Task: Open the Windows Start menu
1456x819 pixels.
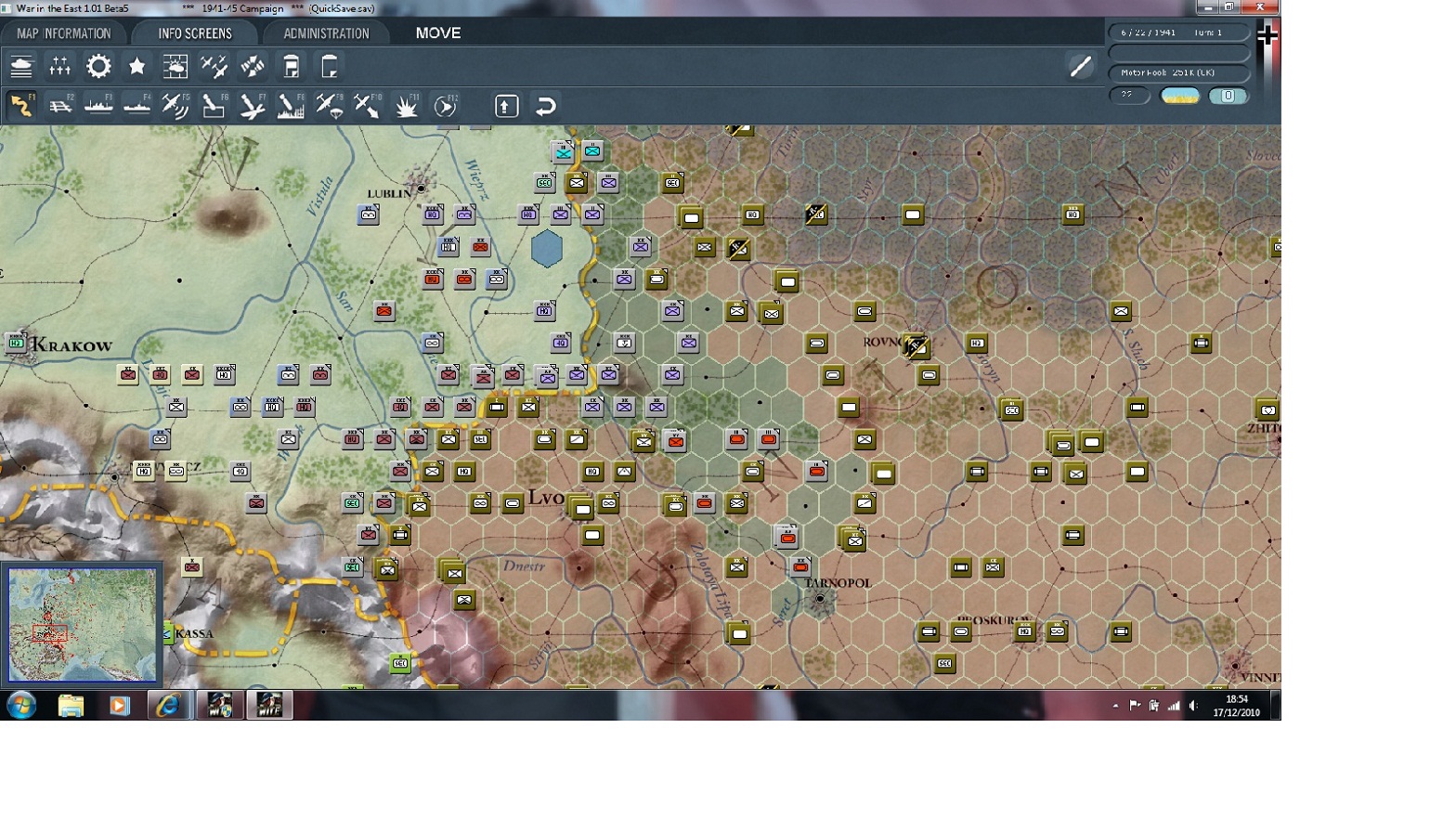Action: pos(21,705)
